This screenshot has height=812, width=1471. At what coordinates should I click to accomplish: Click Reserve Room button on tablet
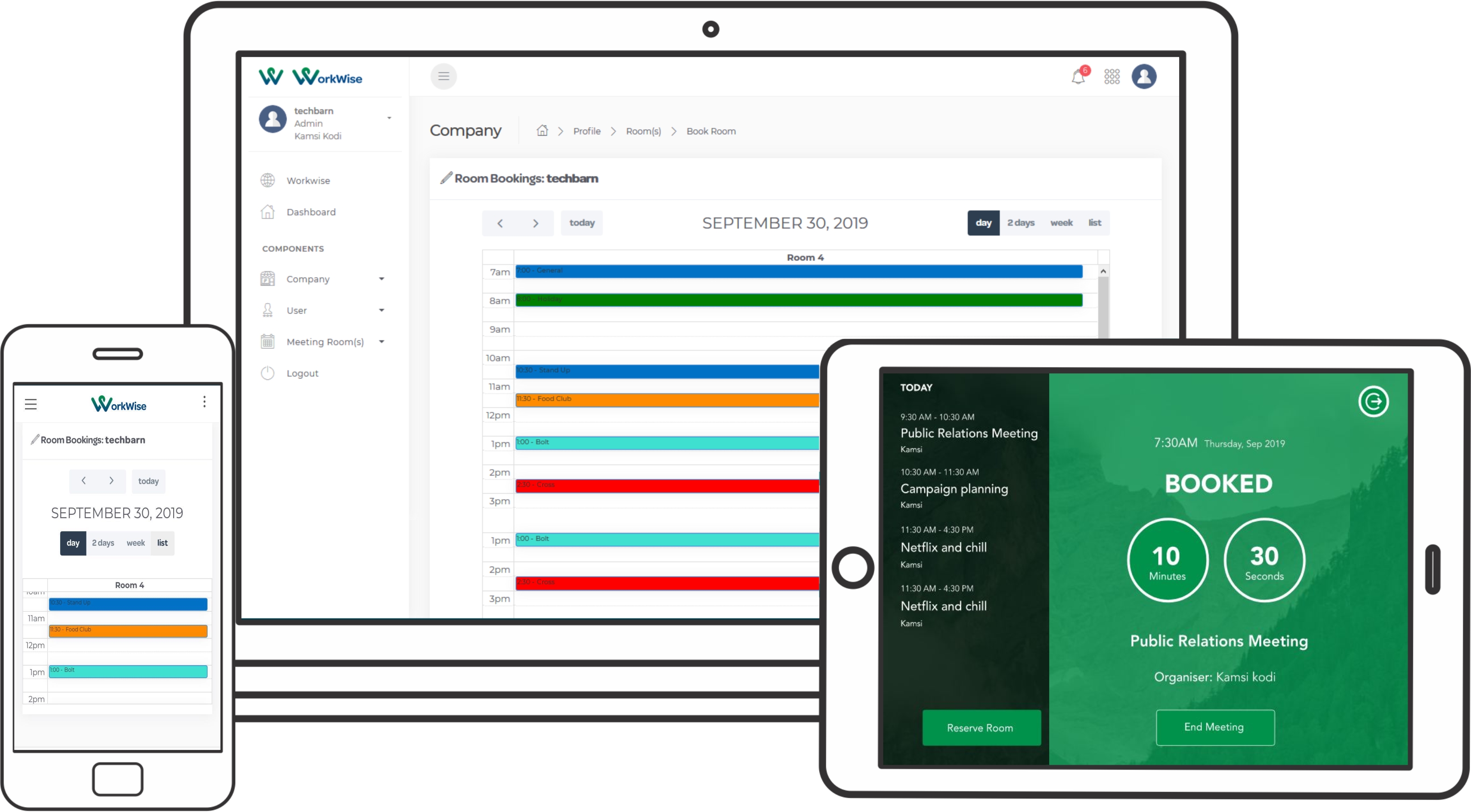click(981, 728)
